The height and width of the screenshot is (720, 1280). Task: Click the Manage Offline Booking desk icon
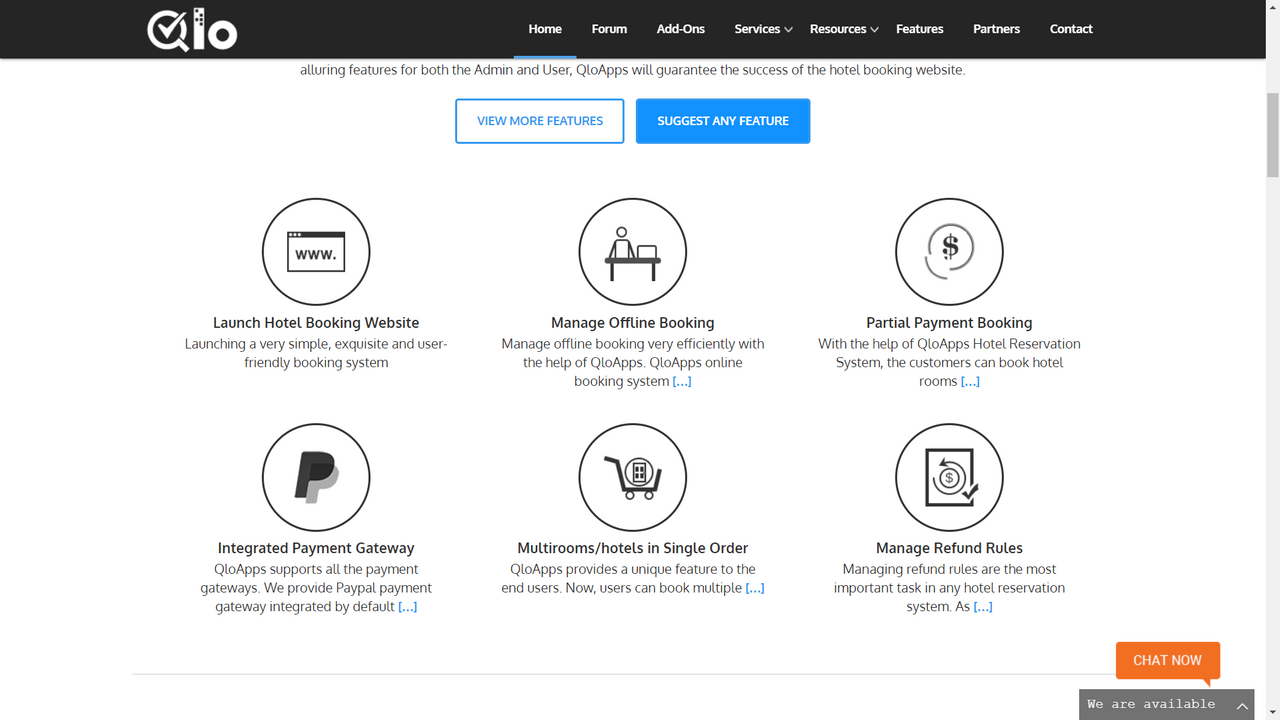[633, 252]
